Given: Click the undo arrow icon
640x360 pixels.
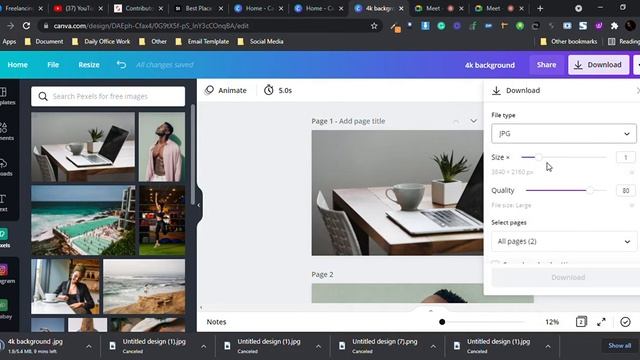Looking at the screenshot, I should [x=121, y=65].
